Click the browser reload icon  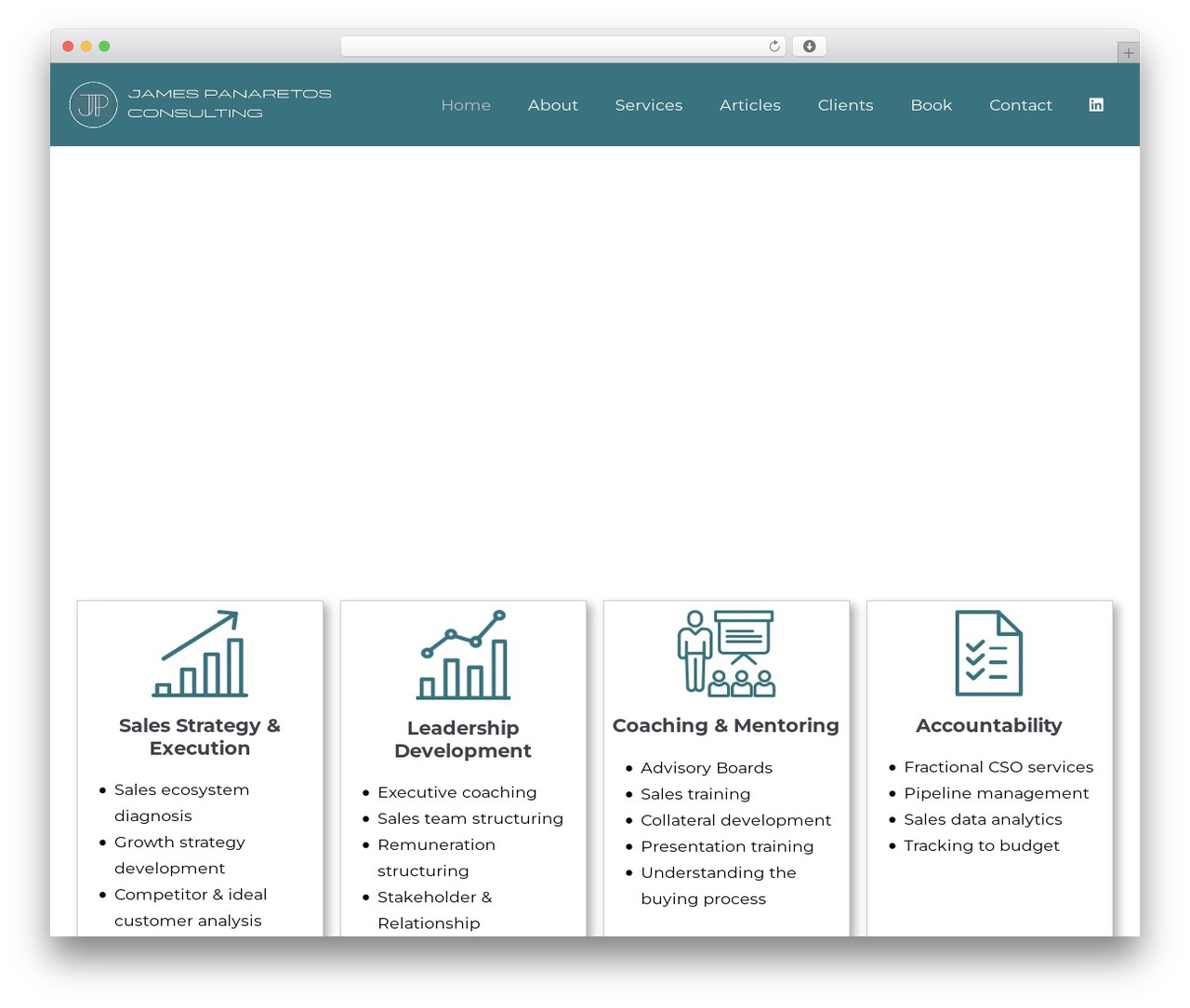click(773, 46)
